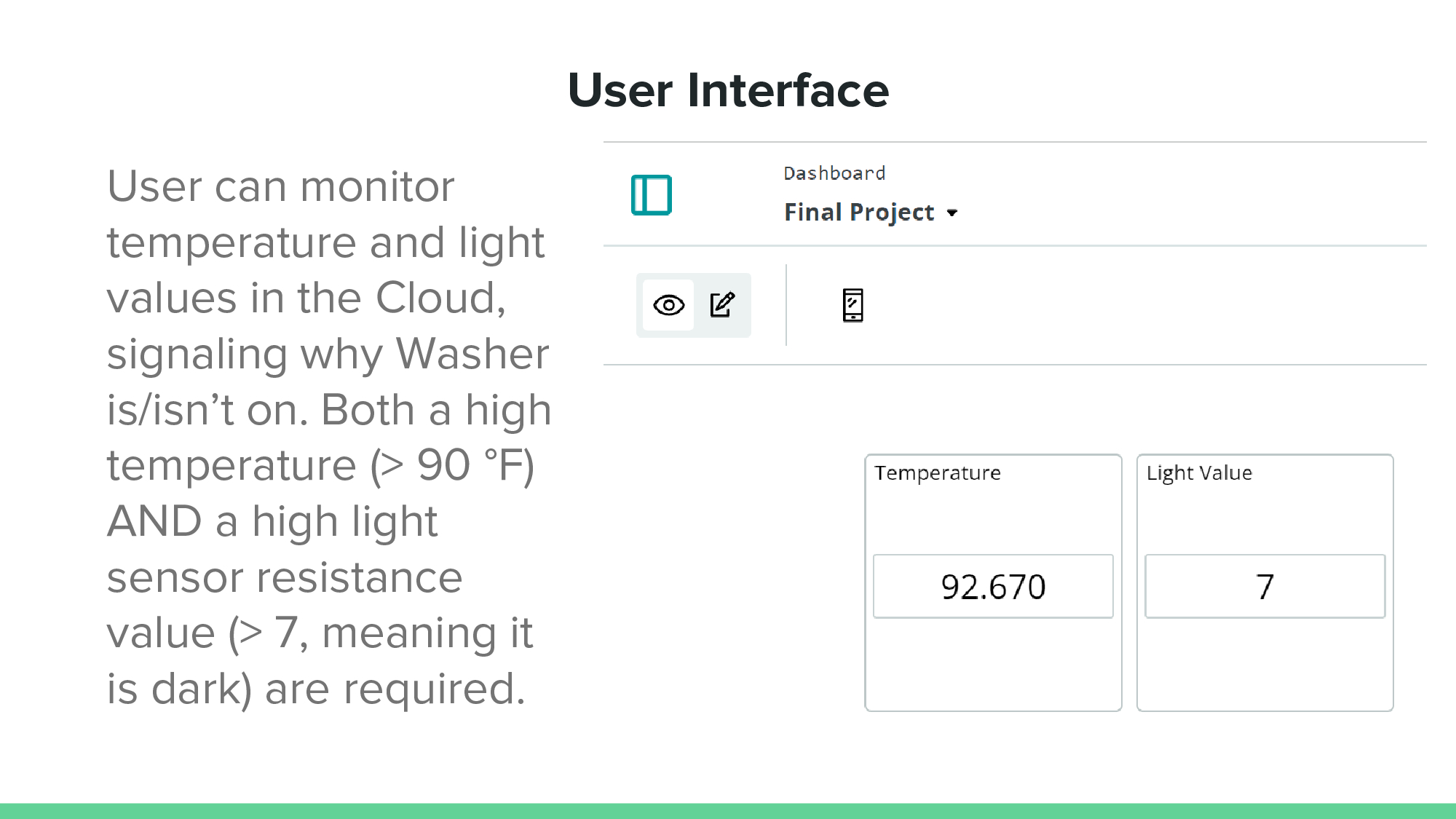Select the Light Value widget title
The width and height of the screenshot is (1456, 819).
tap(1199, 473)
